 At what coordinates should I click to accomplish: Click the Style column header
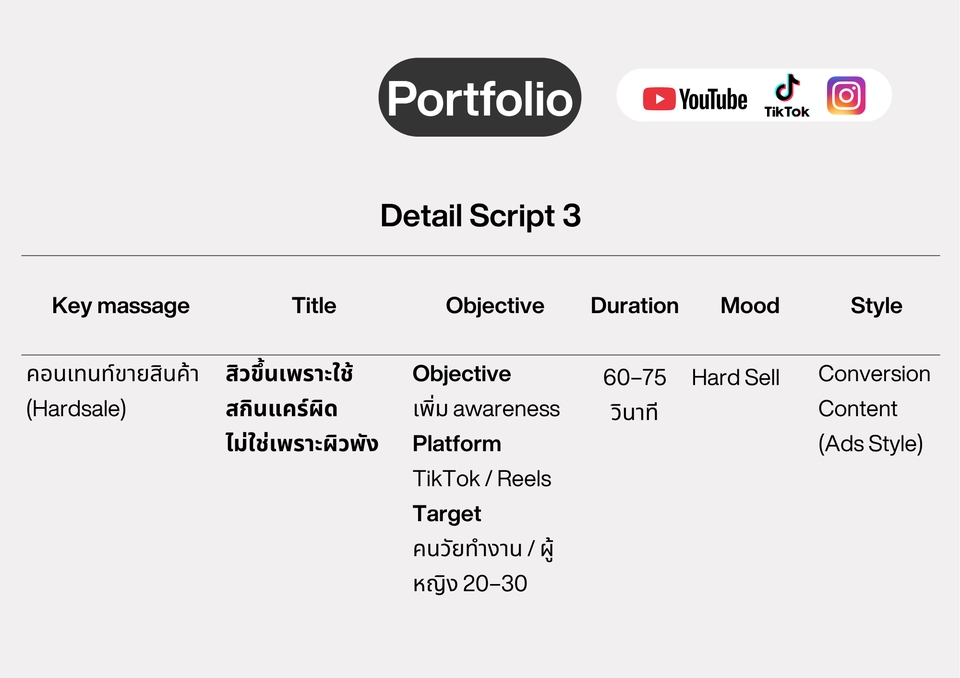(876, 306)
